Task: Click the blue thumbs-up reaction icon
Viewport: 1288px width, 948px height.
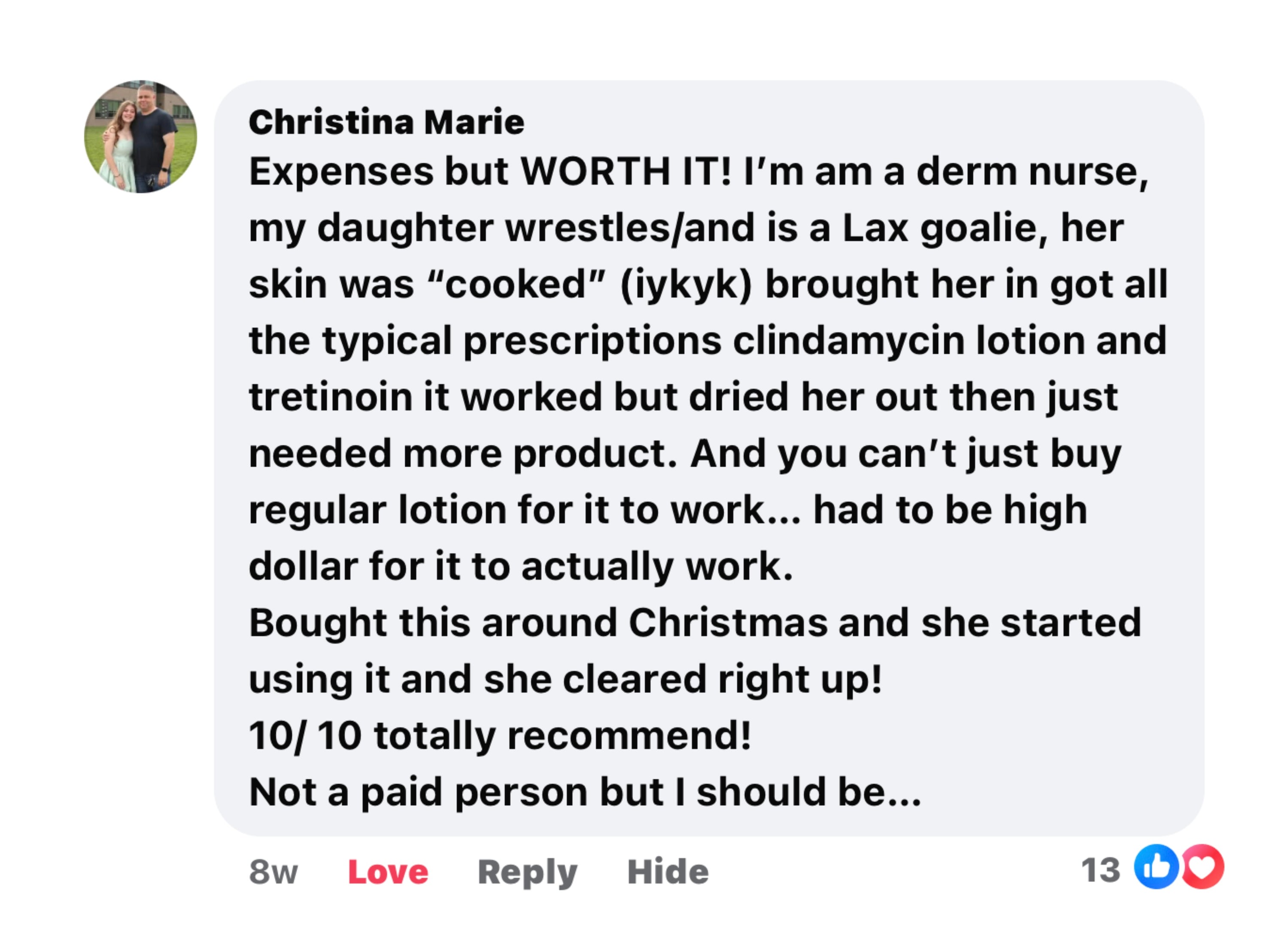Action: tap(1155, 866)
